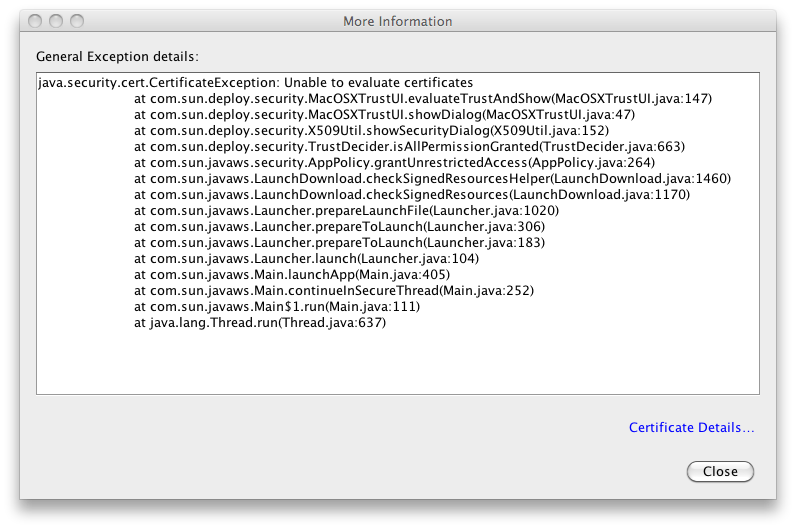This screenshot has height=529, width=796.
Task: Select the Main.continueInSecureThread trace line
Action: [x=334, y=290]
